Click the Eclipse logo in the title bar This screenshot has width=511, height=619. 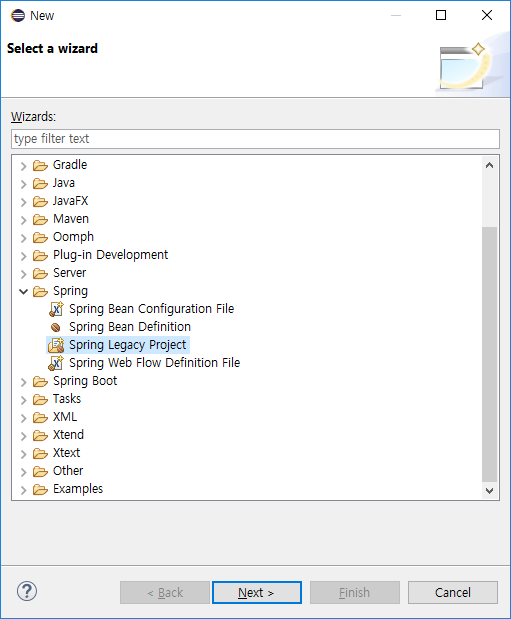[x=18, y=15]
